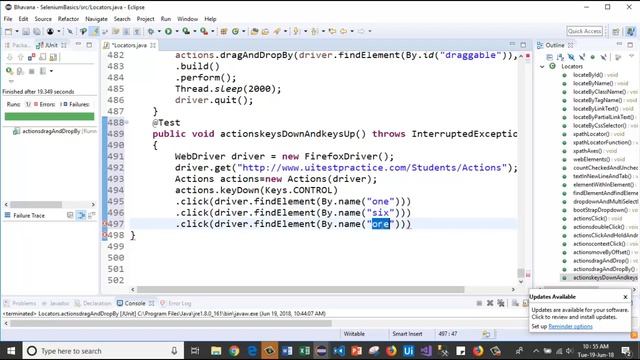Click the Quick Access field
Viewport: 640px width, 360px height.
(x=584, y=31)
